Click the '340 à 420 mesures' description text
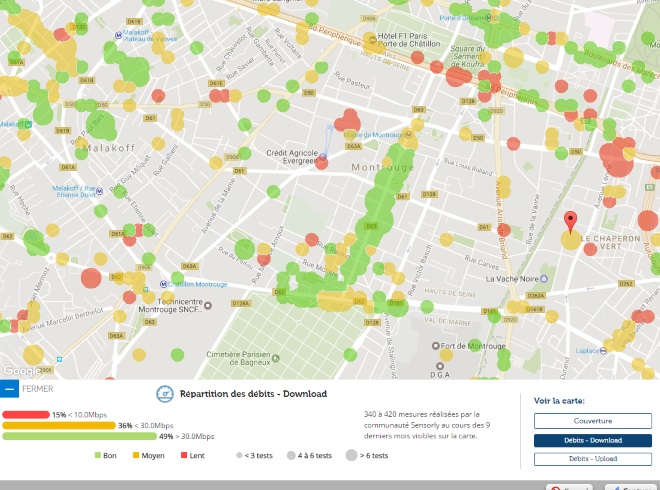660x490 pixels. (x=427, y=425)
